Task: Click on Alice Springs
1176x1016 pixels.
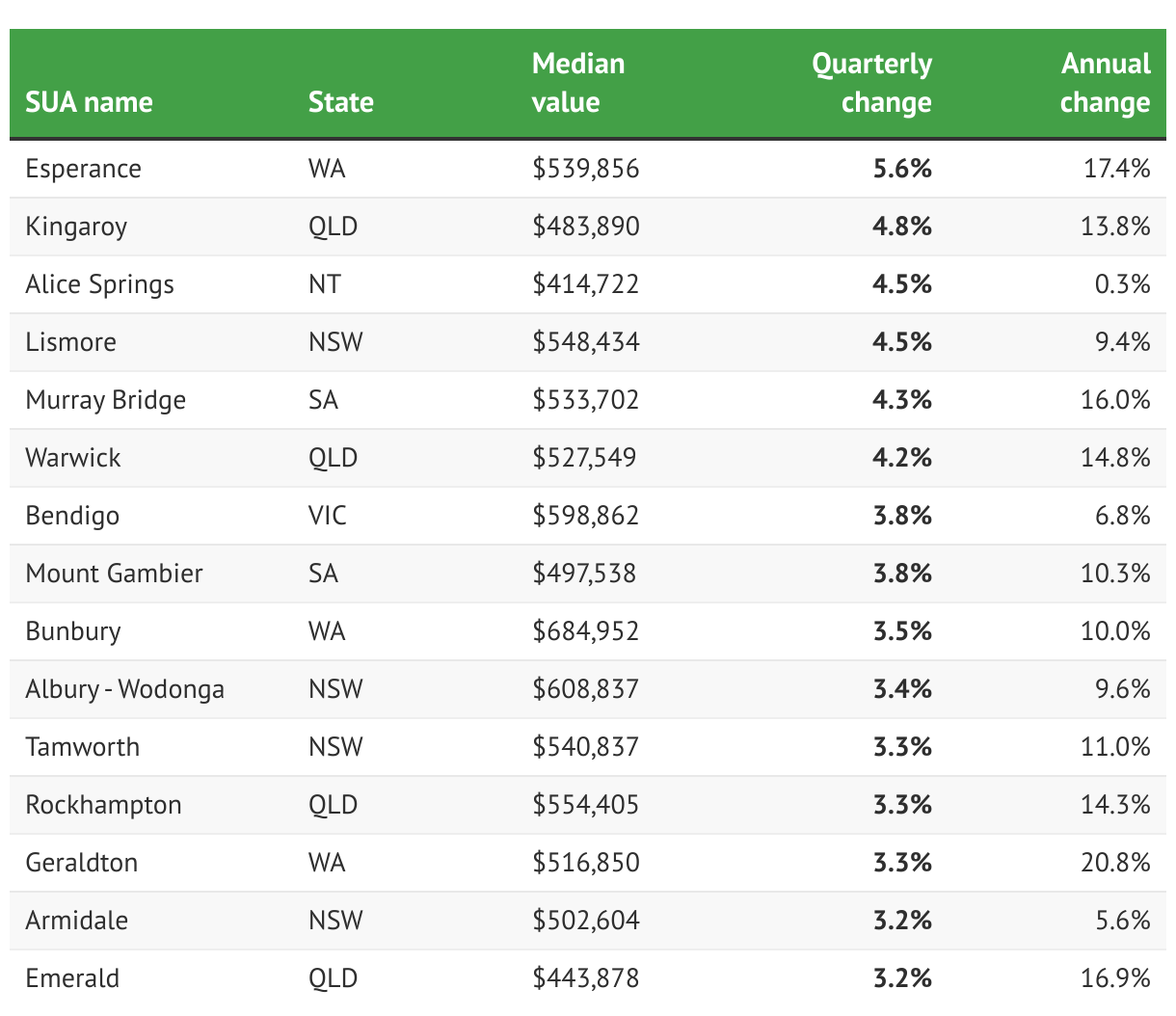Action: (x=99, y=284)
